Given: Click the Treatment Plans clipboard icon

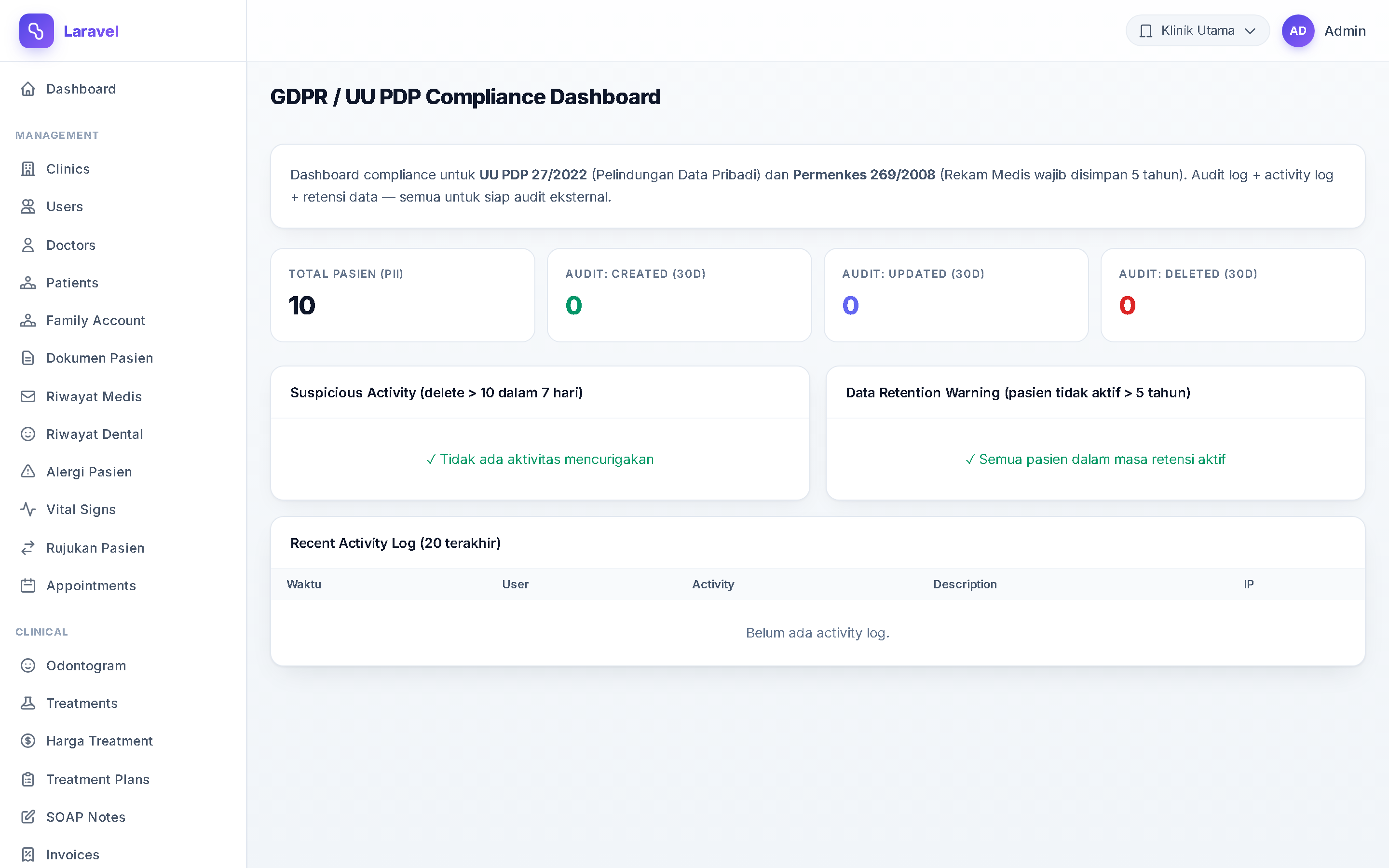Looking at the screenshot, I should click(27, 780).
